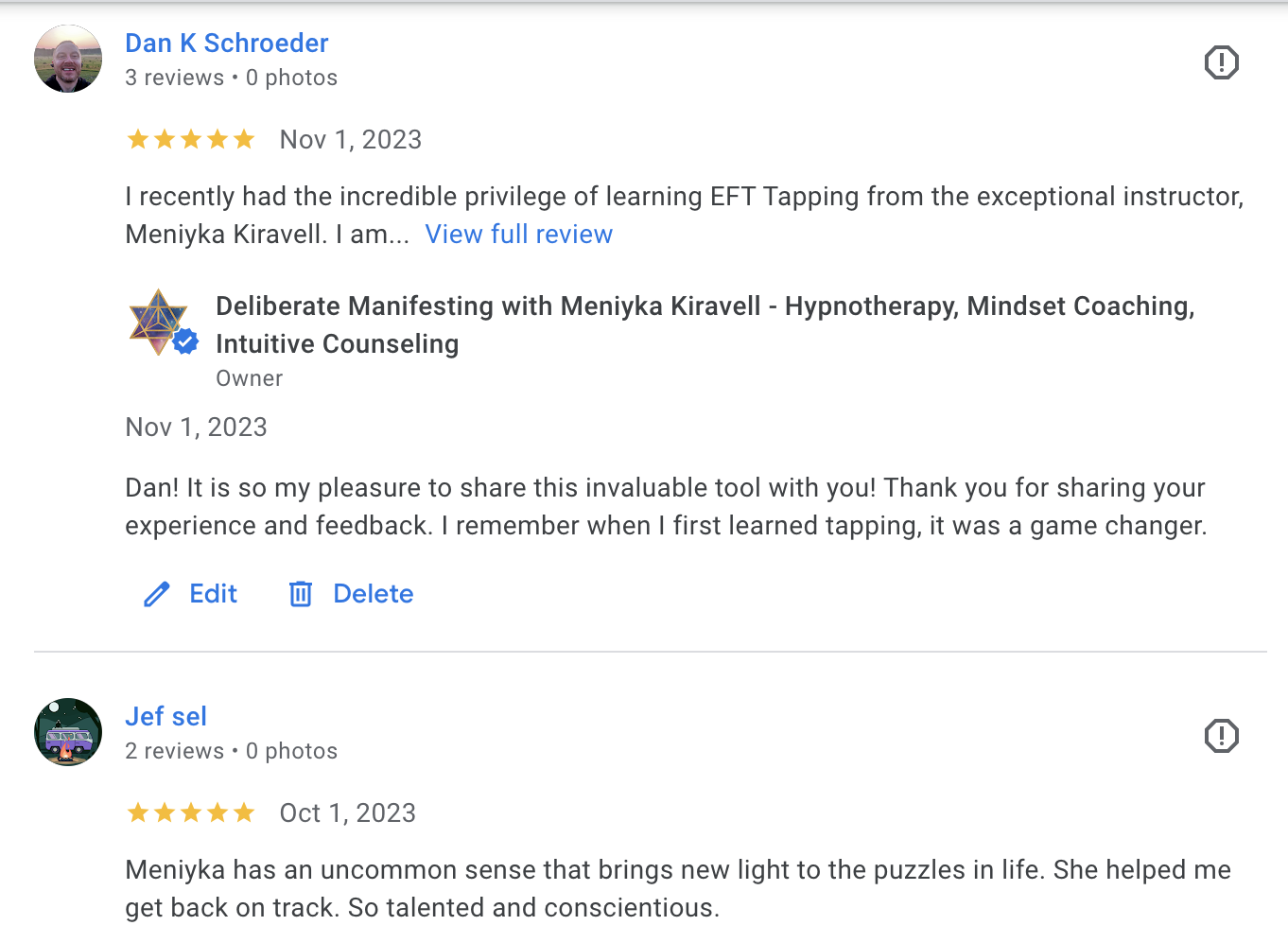Click the Oct 1, 2023 review date
1288x943 pixels.
pos(348,813)
